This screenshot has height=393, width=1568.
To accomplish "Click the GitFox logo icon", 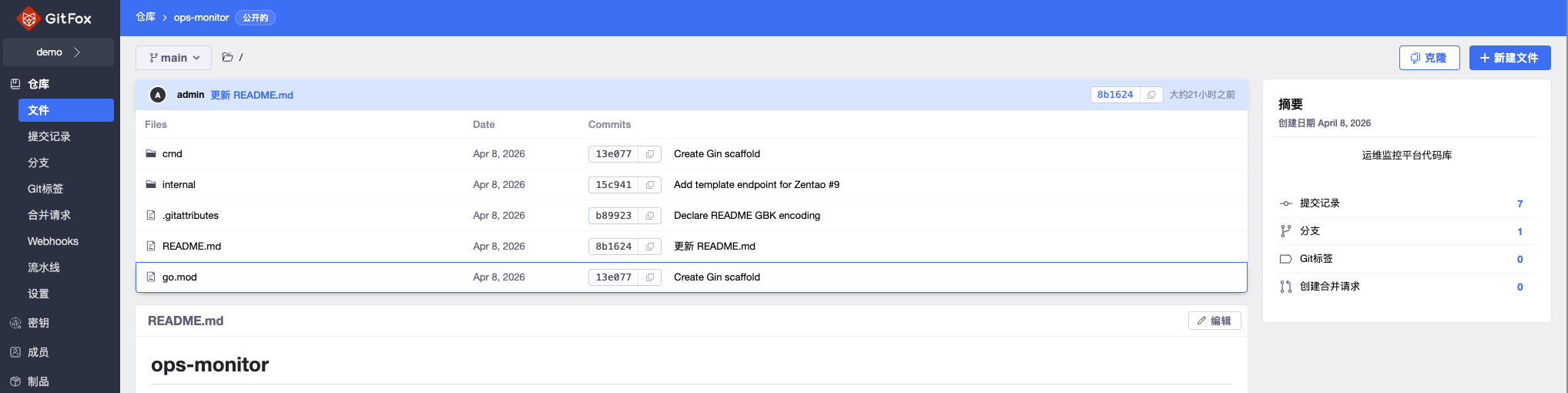I will pyautogui.click(x=28, y=18).
